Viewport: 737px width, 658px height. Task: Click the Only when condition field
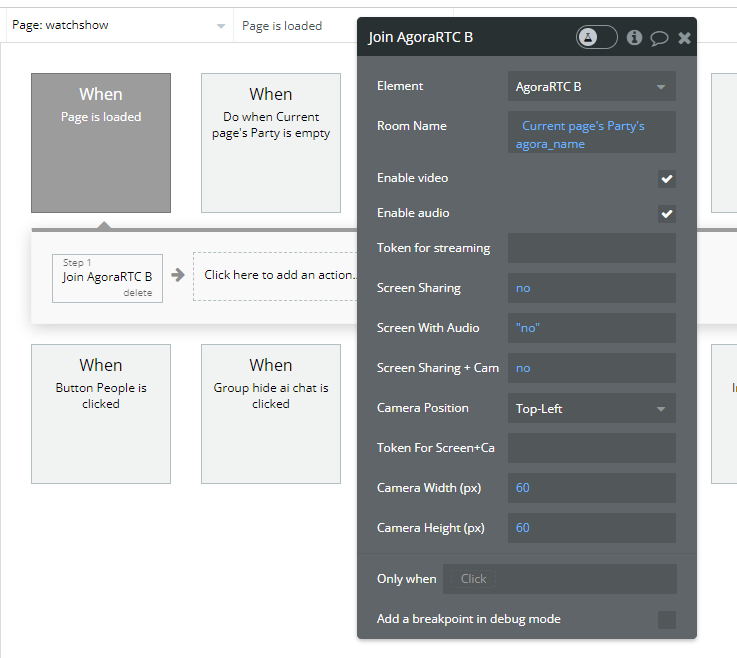pos(560,579)
